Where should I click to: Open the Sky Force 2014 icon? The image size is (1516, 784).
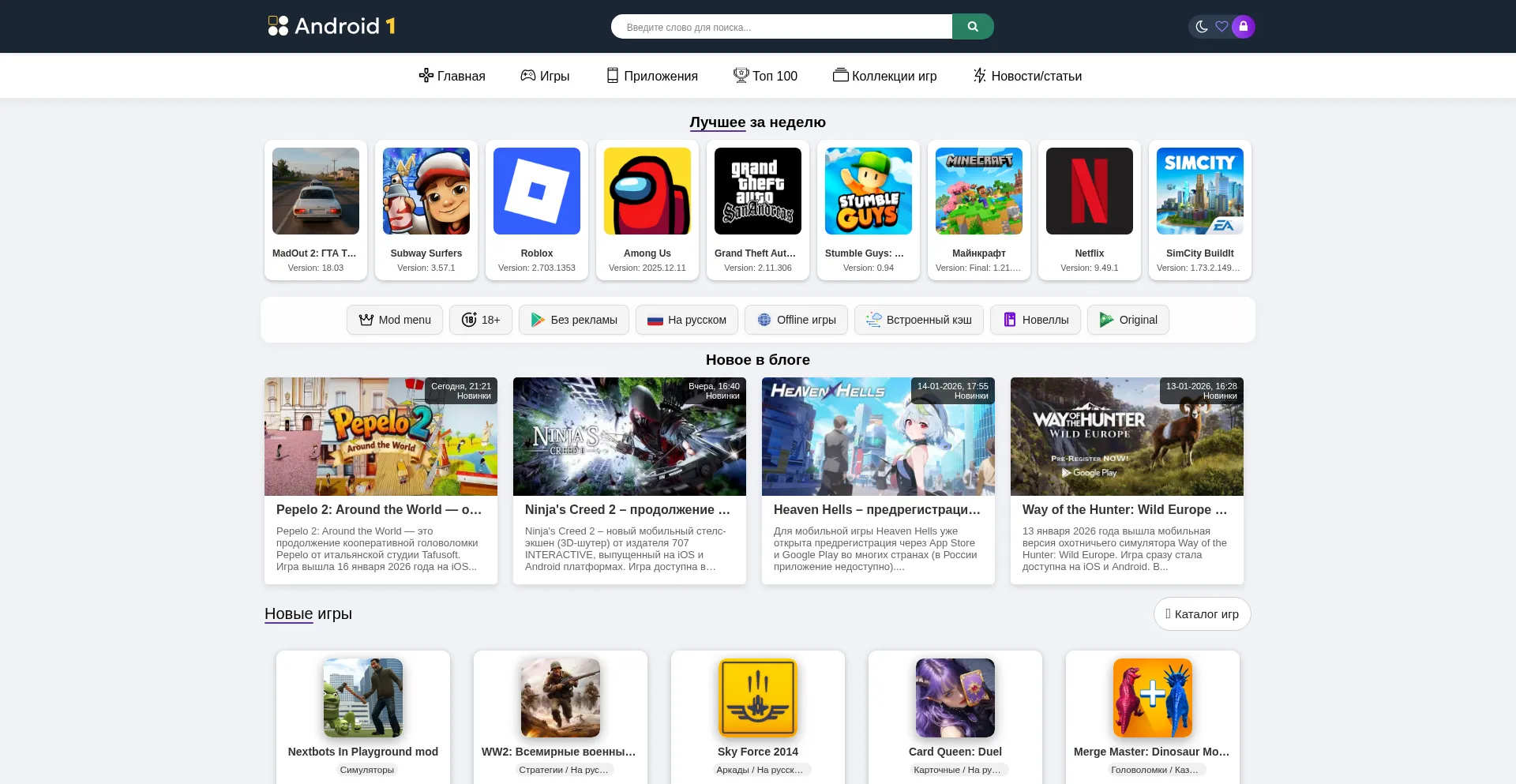coord(758,698)
